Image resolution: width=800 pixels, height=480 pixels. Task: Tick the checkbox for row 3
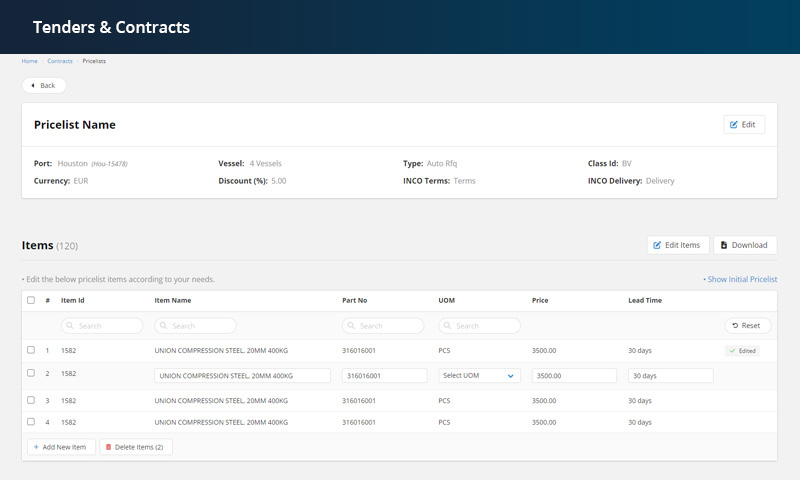point(31,400)
